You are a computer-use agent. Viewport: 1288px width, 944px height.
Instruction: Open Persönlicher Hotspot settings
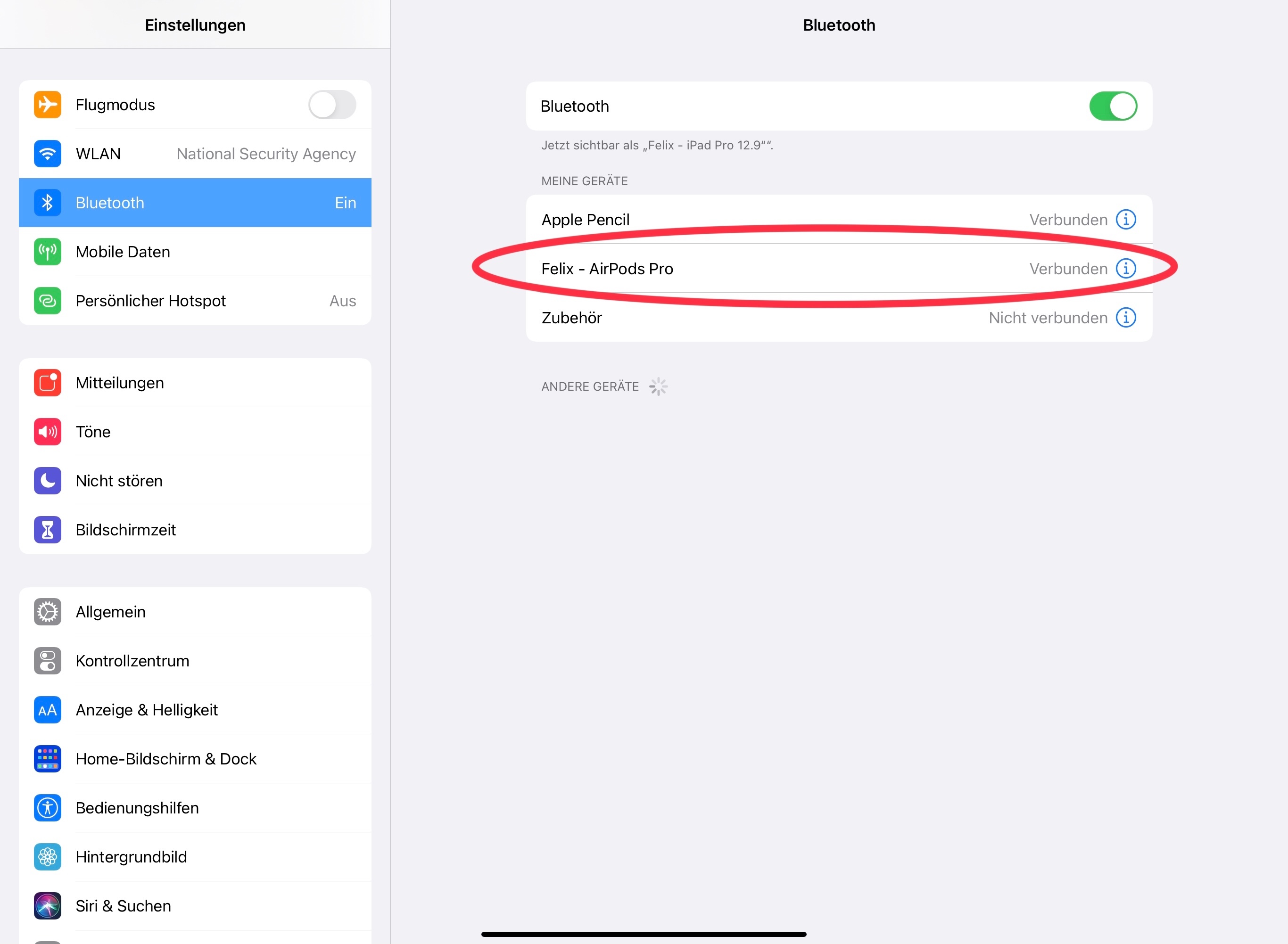tap(194, 301)
